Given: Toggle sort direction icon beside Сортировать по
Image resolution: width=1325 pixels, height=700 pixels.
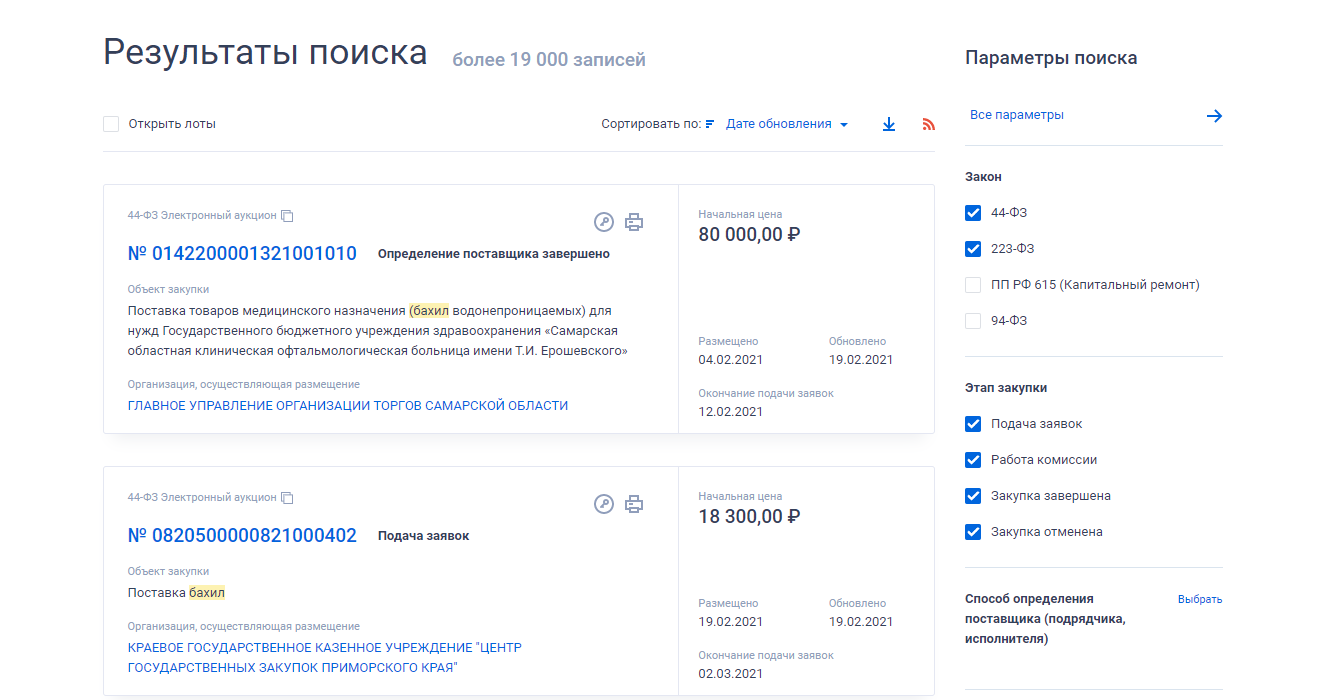Looking at the screenshot, I should pyautogui.click(x=710, y=125).
